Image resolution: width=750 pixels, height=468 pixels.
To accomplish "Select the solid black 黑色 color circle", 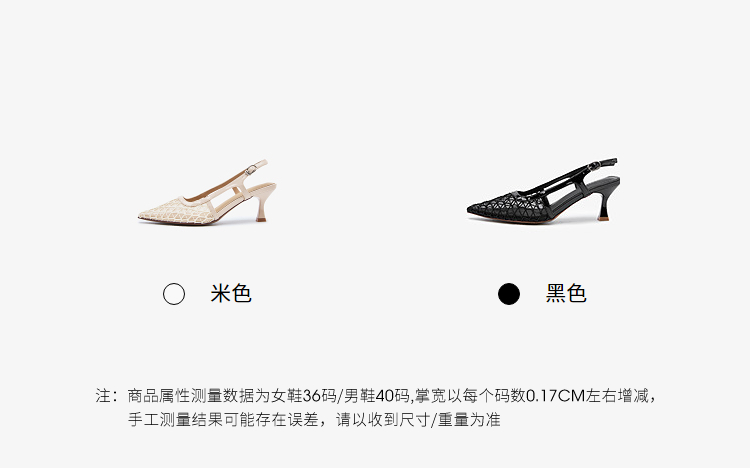I will point(508,294).
